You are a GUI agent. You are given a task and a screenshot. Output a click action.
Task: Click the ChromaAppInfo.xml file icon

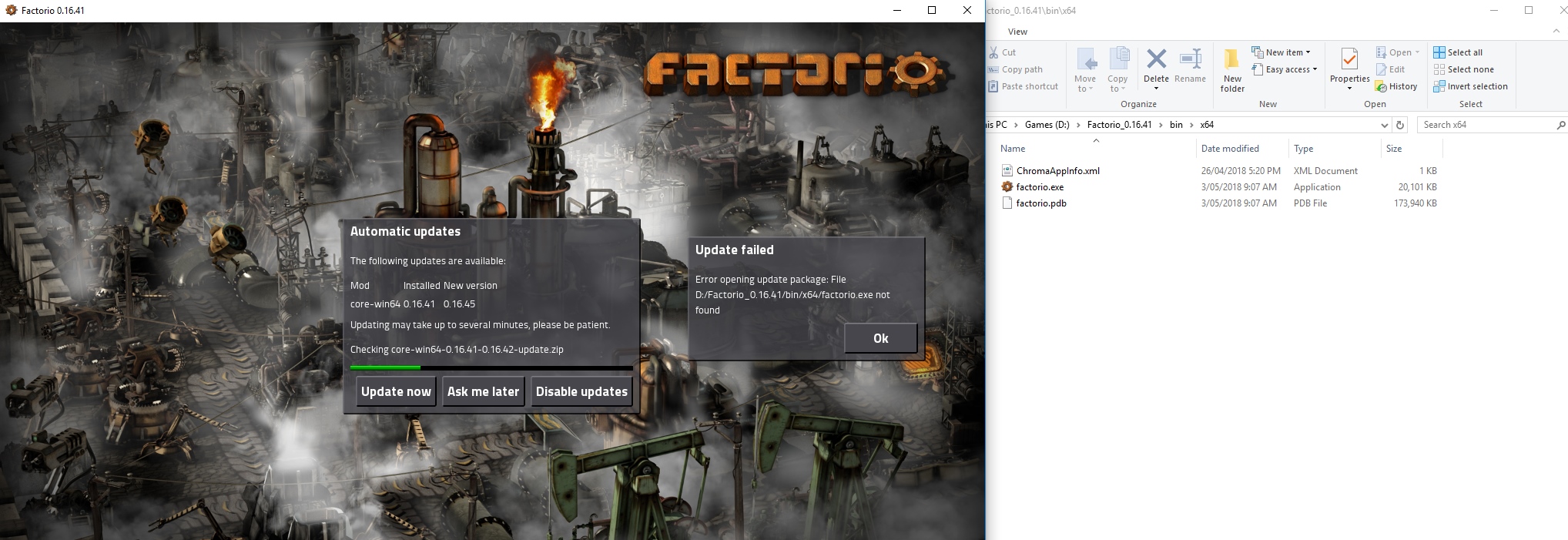coord(1007,170)
